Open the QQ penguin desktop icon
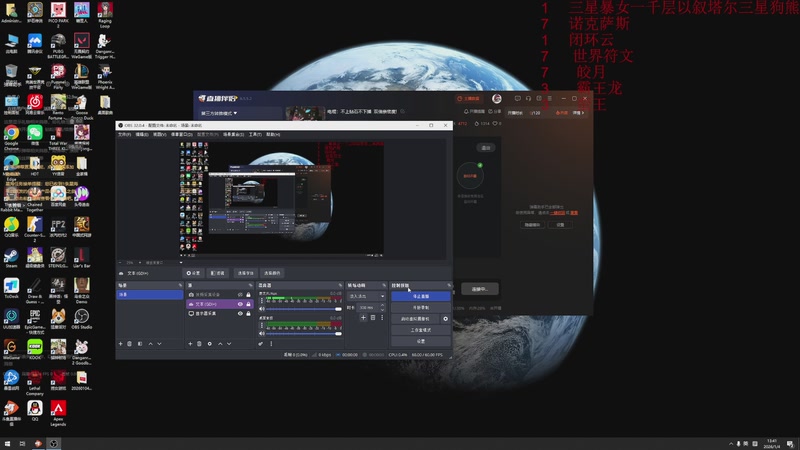 coord(35,410)
